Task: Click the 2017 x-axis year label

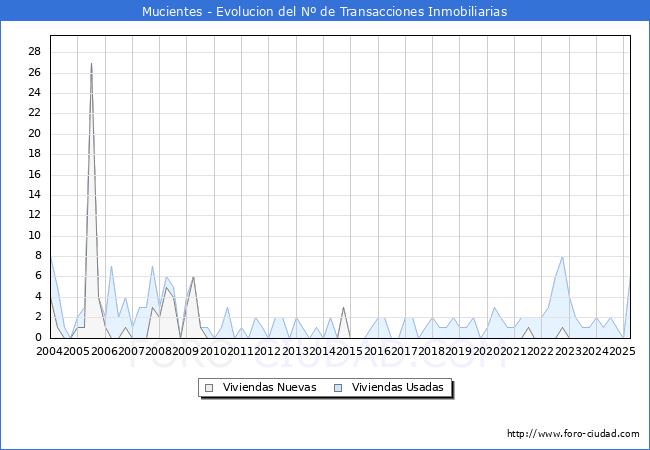Action: (405, 351)
